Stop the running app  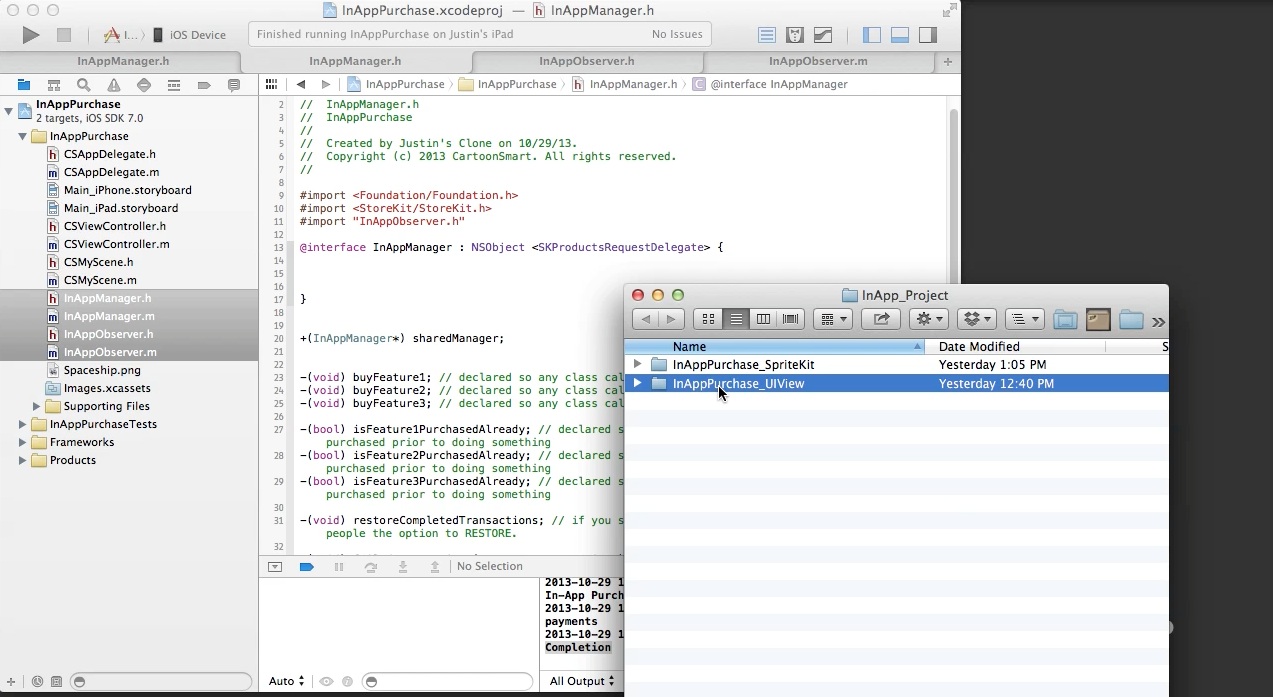click(64, 35)
